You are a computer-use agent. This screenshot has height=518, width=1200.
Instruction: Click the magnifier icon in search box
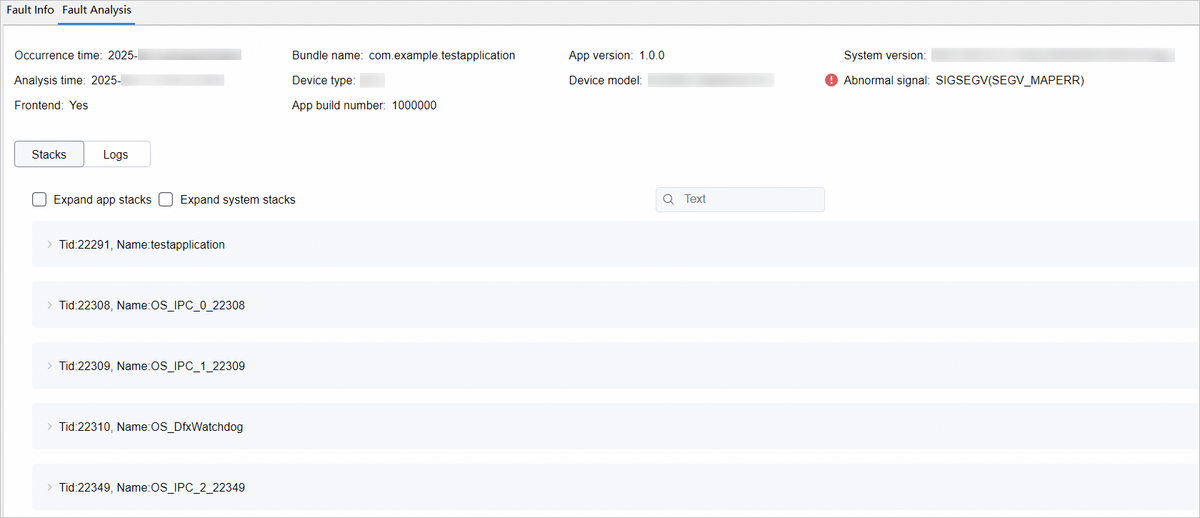(x=669, y=200)
